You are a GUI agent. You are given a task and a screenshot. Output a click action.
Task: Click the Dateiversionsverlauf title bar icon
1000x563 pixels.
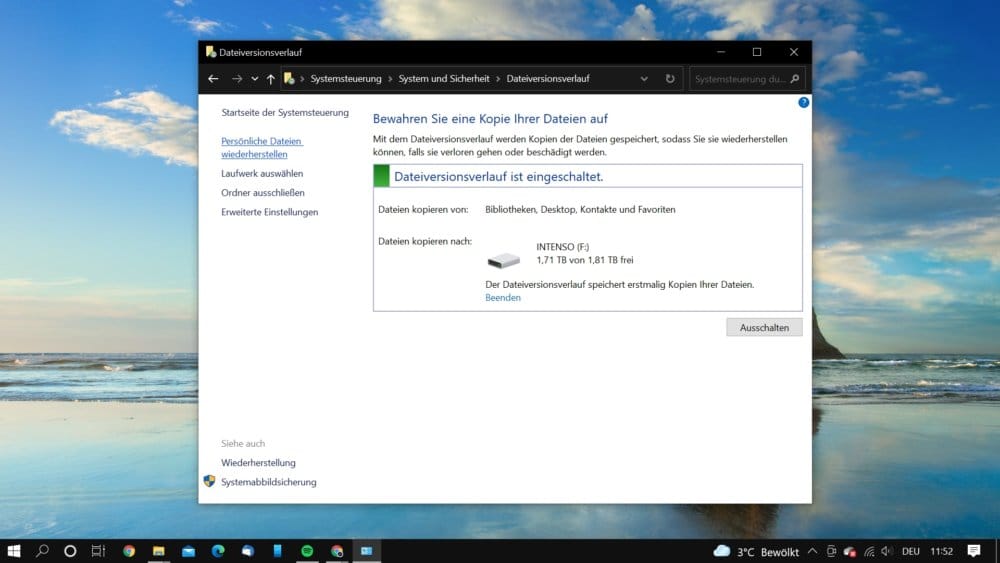[x=210, y=52]
